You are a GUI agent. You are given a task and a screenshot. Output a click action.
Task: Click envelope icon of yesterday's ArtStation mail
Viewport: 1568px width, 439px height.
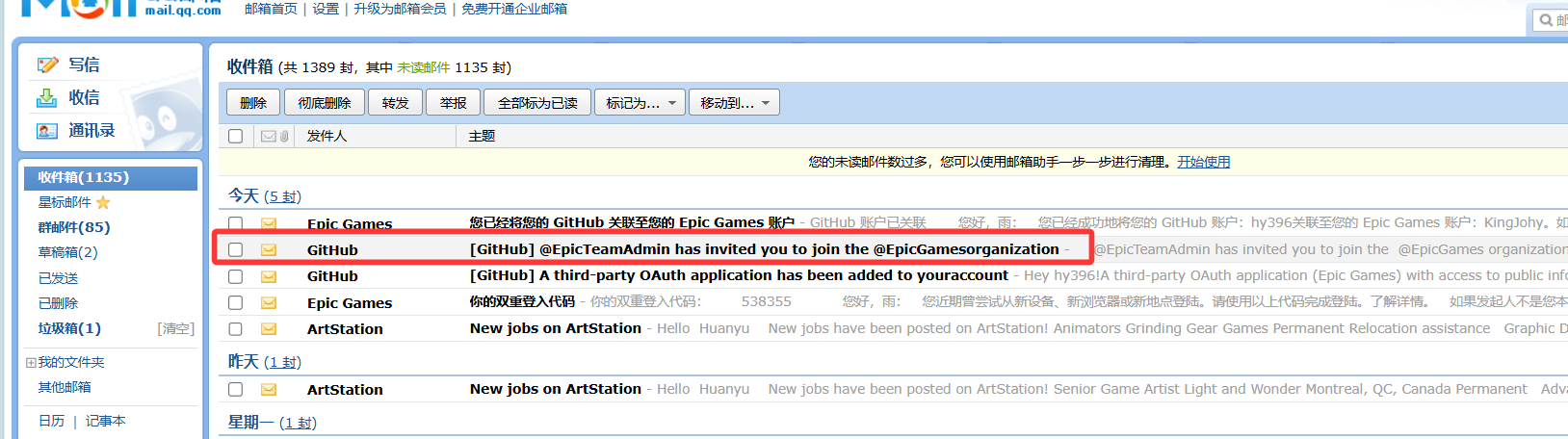(269, 389)
